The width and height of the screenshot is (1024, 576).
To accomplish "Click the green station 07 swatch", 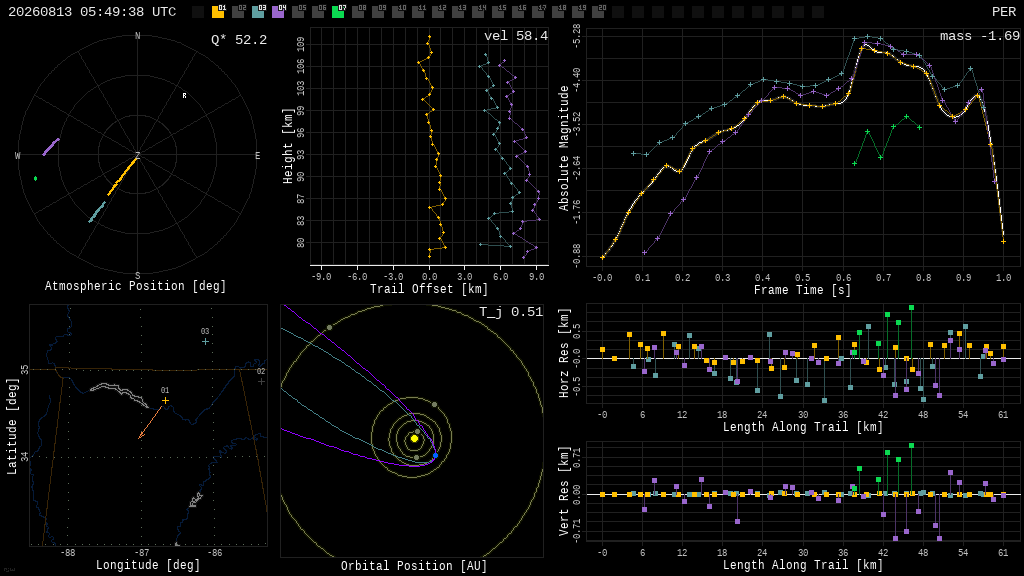I will coord(338,12).
